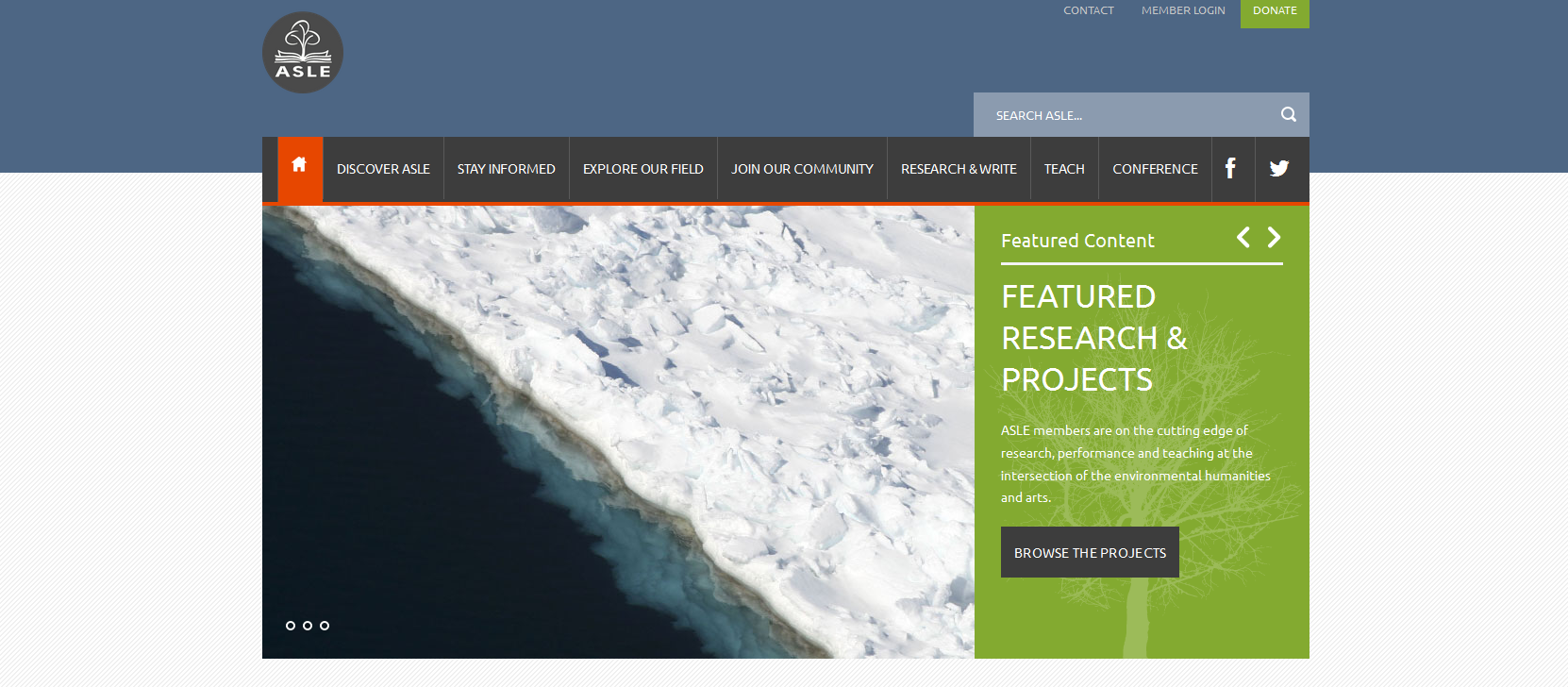The width and height of the screenshot is (1568, 687).
Task: Click the ice shoreline slideshow image
Action: (618, 432)
